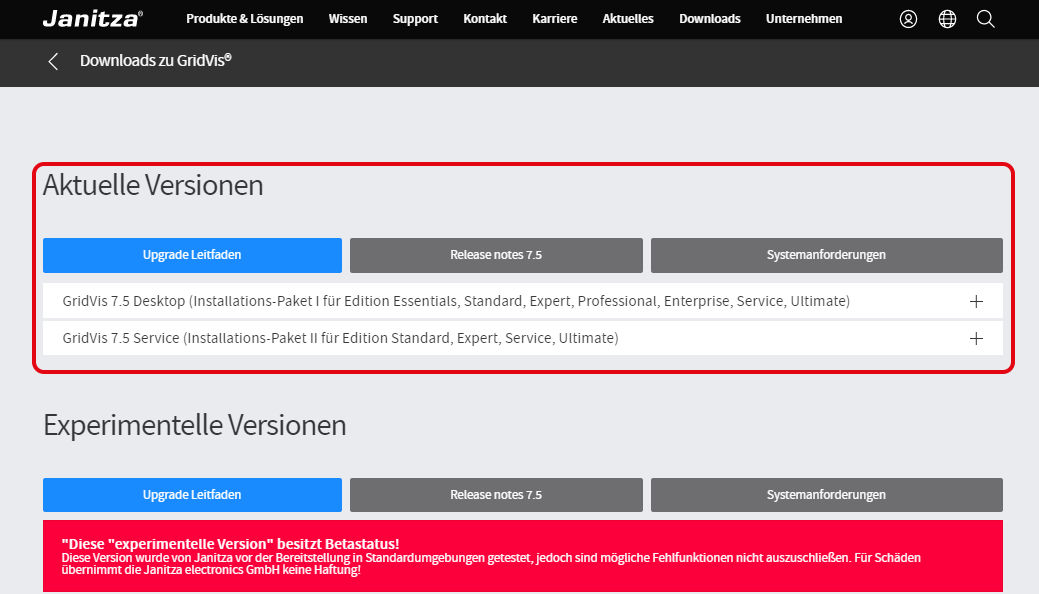Viewport: 1039px width, 594px height.
Task: Open the search magnifier icon
Action: 985,19
